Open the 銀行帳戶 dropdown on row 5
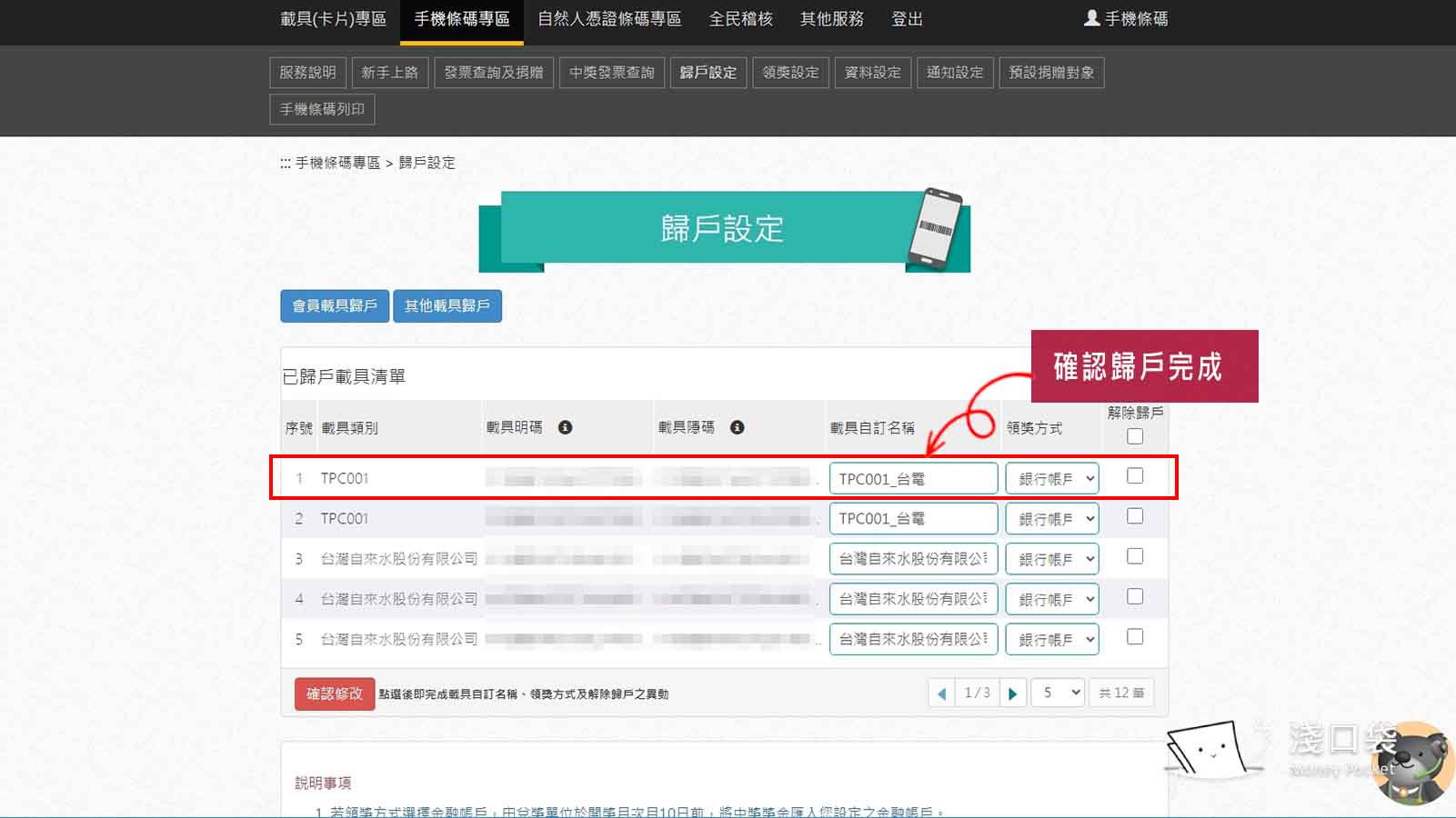 click(x=1051, y=639)
